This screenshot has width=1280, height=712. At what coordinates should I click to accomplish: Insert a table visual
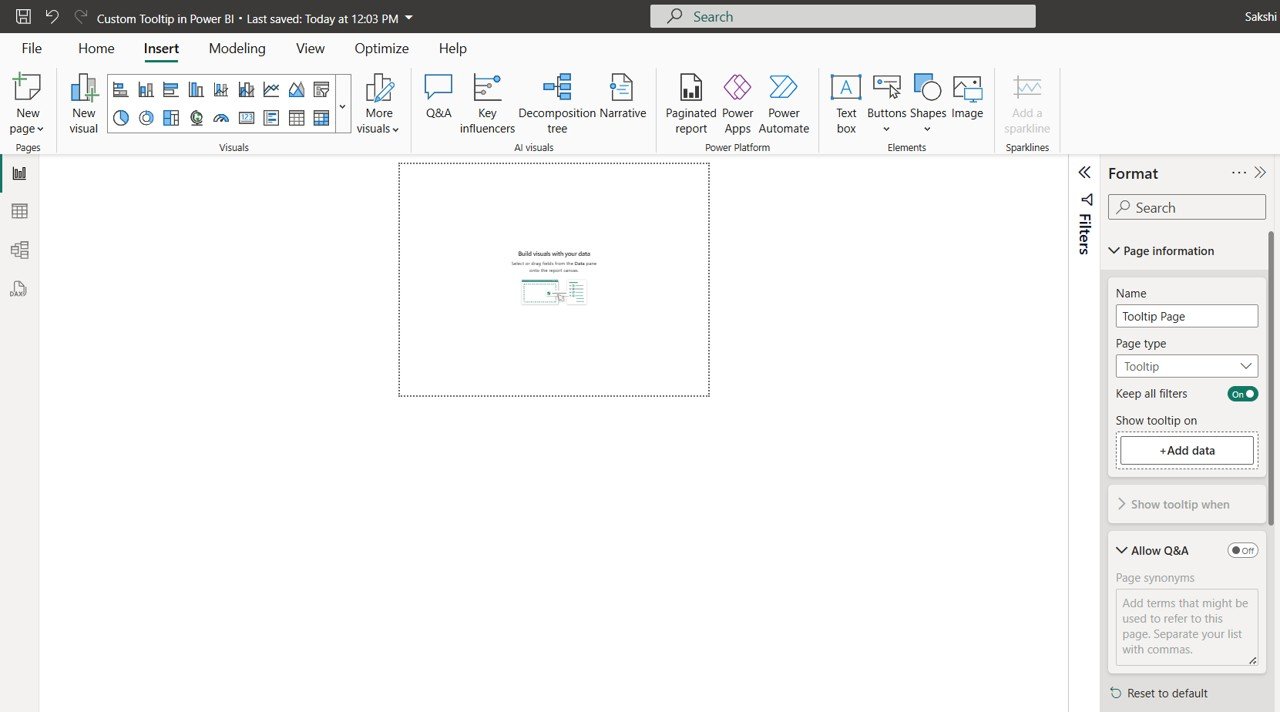(x=296, y=118)
